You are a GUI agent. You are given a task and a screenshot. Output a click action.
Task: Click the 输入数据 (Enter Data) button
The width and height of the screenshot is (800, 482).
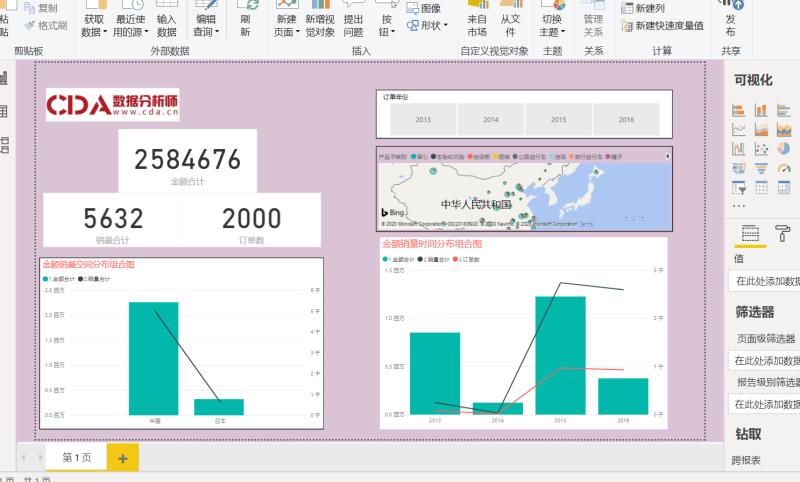[x=167, y=19]
